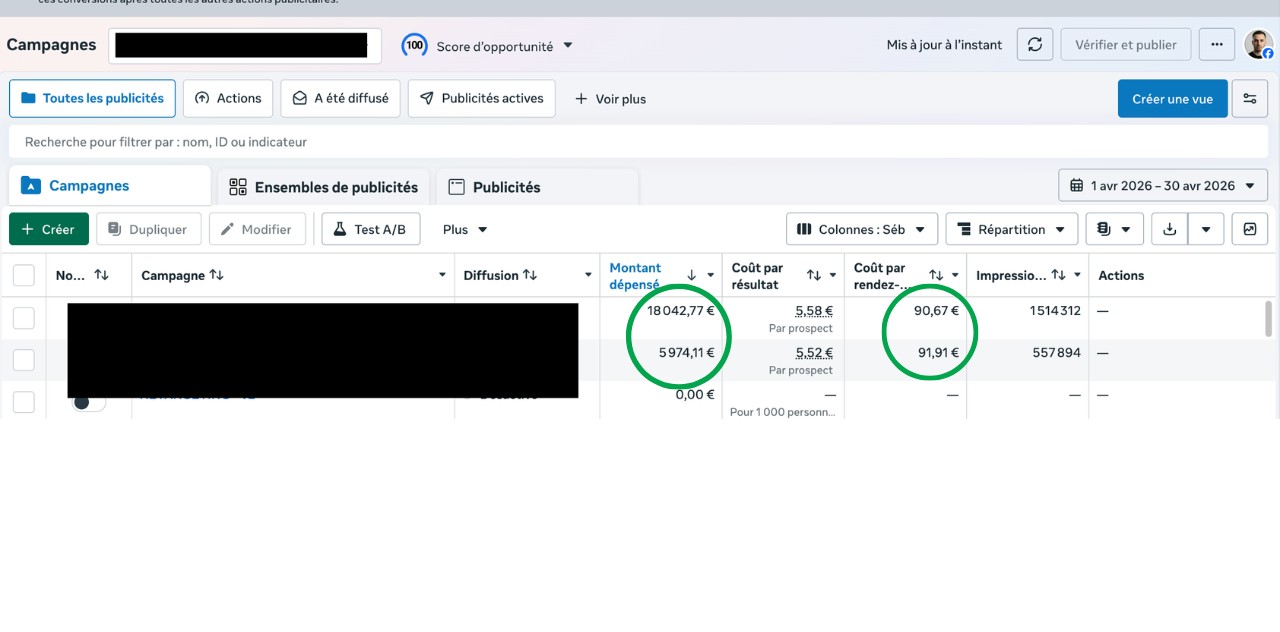Click the green Créer button
Viewport: 1280px width, 632px height.
pos(49,229)
